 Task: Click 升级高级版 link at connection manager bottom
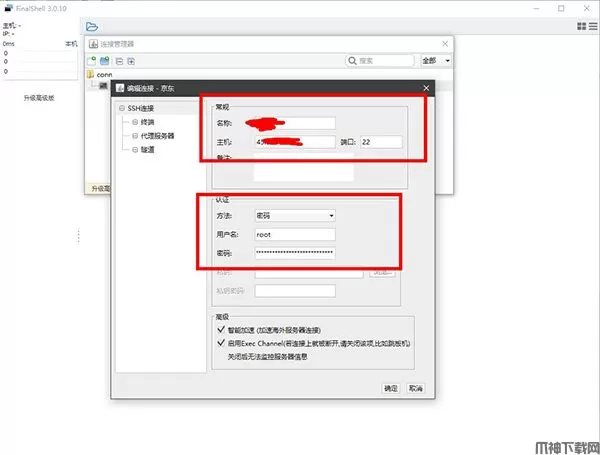tap(101, 188)
